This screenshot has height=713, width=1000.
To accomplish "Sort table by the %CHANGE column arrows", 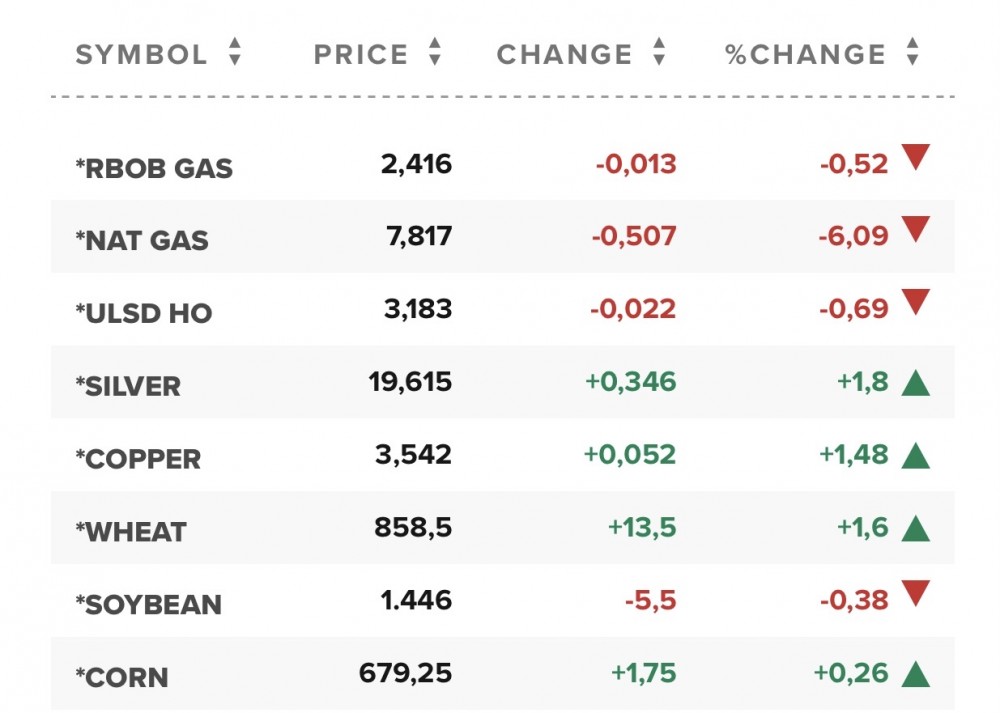I will [911, 53].
